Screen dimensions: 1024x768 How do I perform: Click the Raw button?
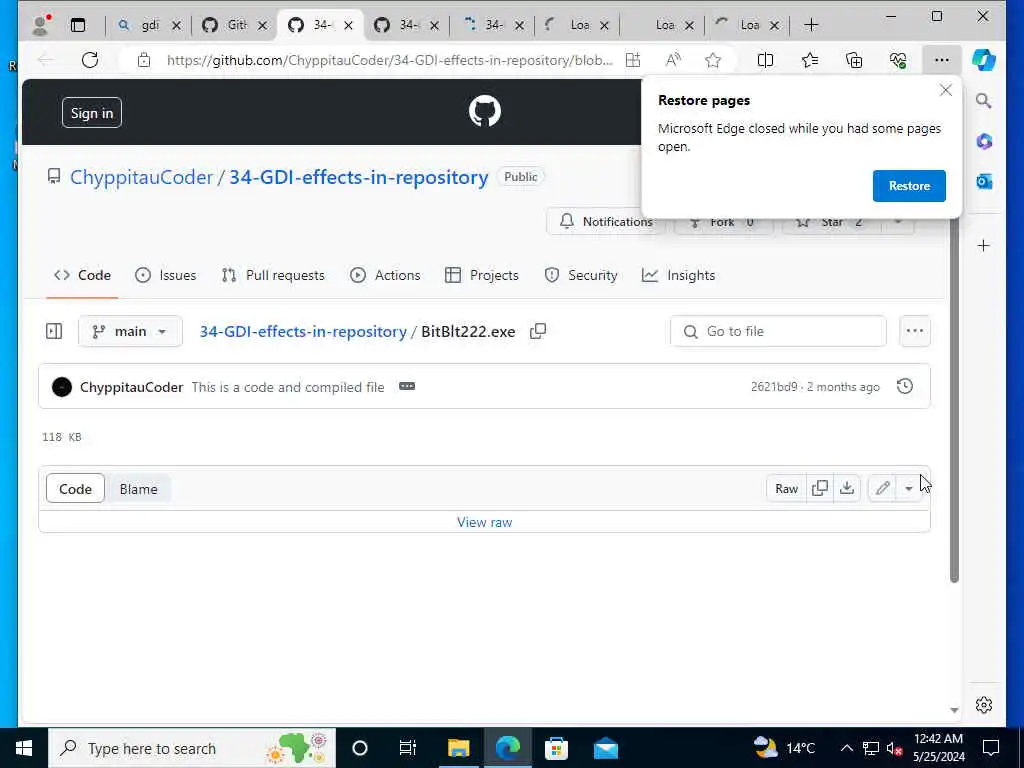[786, 488]
